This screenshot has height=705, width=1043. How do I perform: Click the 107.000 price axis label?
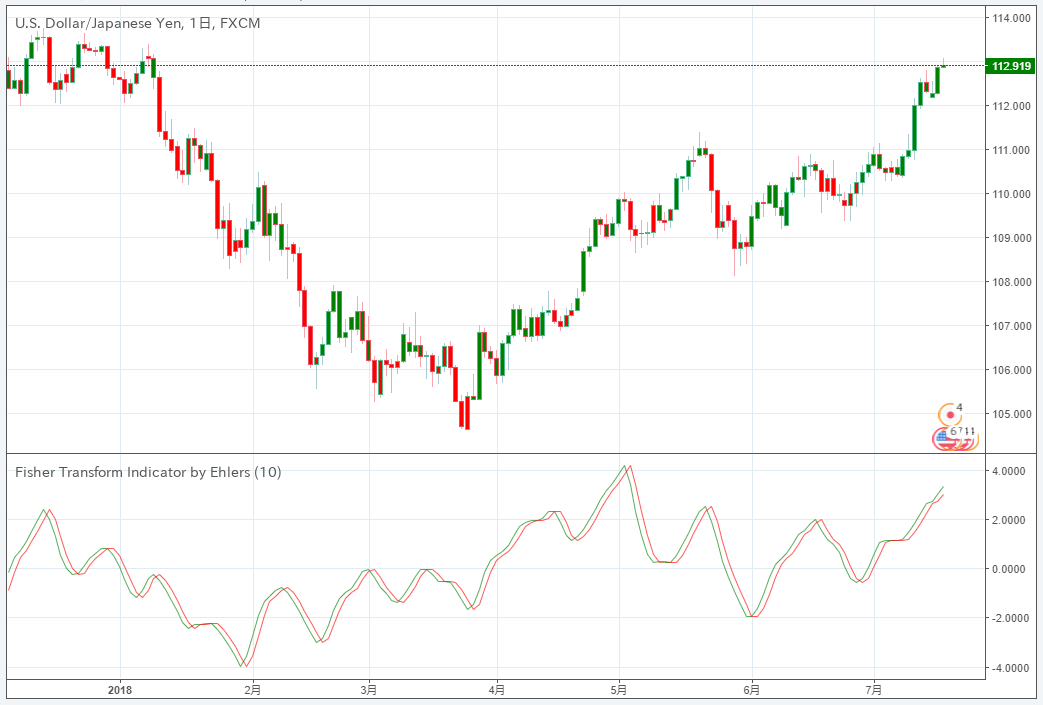pos(1011,326)
